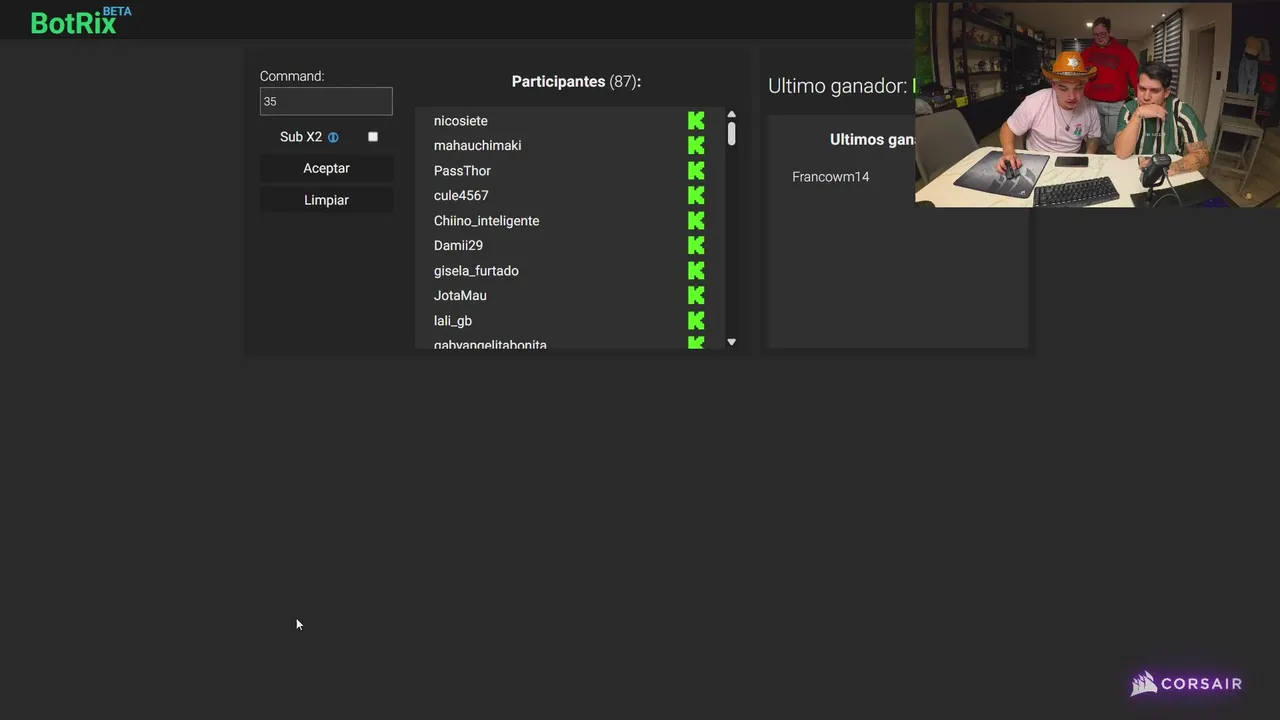The width and height of the screenshot is (1280, 720).
Task: Select participant PassThor
Action: [x=462, y=171]
